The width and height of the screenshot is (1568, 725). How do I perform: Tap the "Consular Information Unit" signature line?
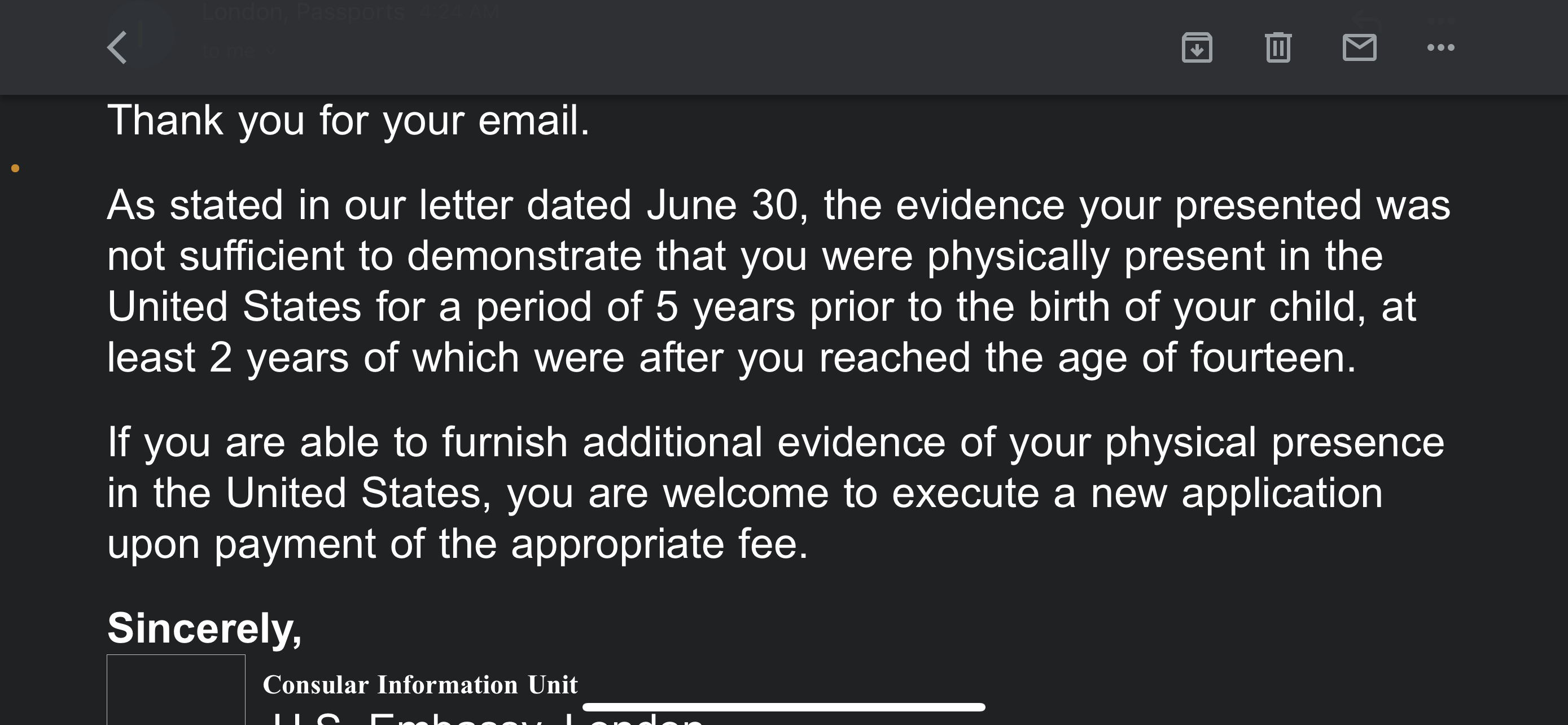[x=420, y=685]
